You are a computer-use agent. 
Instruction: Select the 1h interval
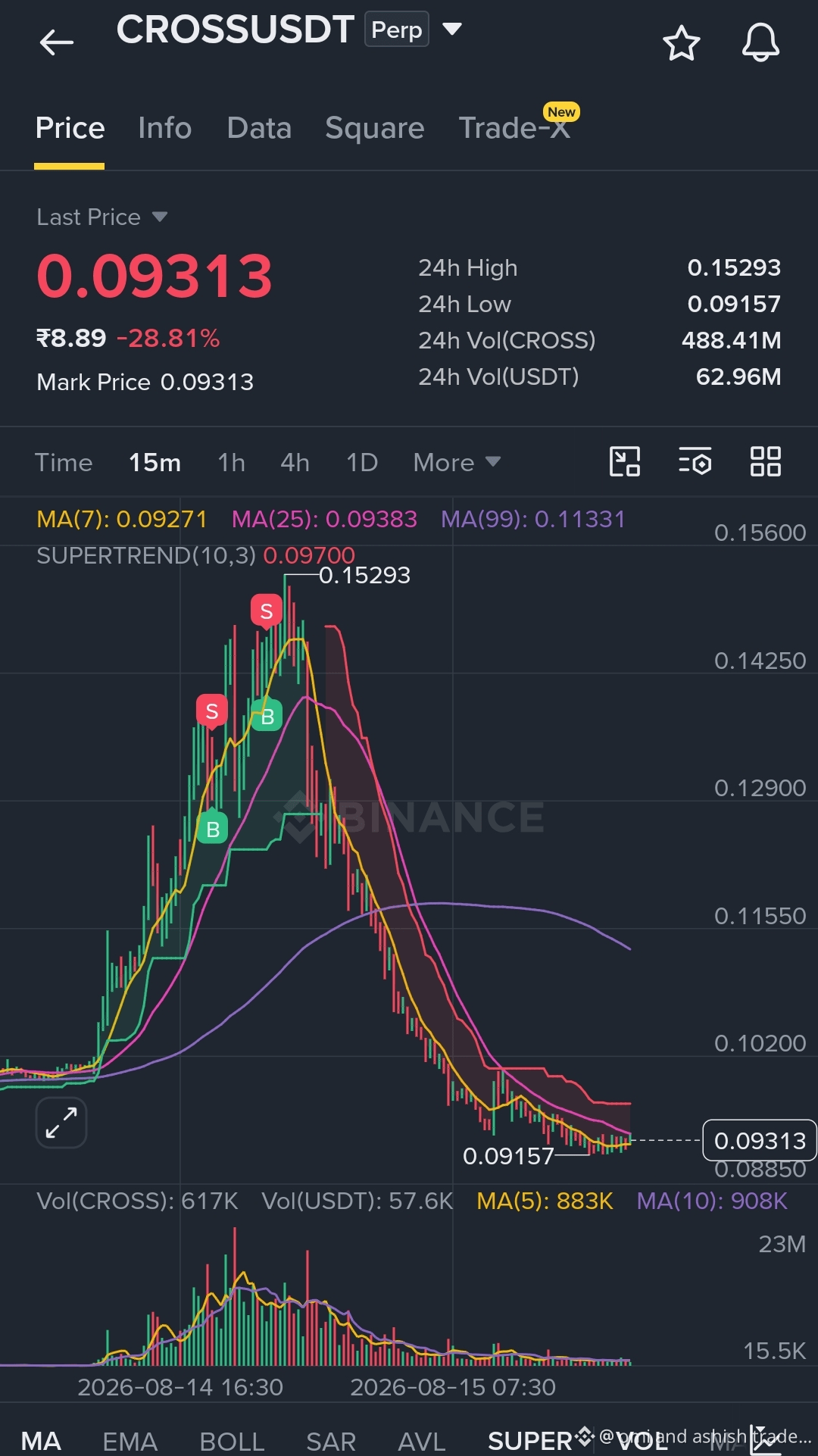(231, 462)
